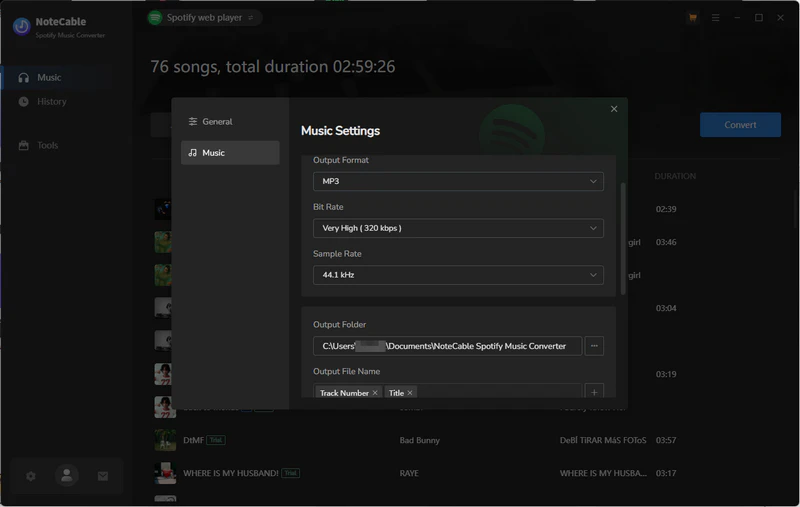Open the settings gear icon in the sidebar

pos(31,476)
